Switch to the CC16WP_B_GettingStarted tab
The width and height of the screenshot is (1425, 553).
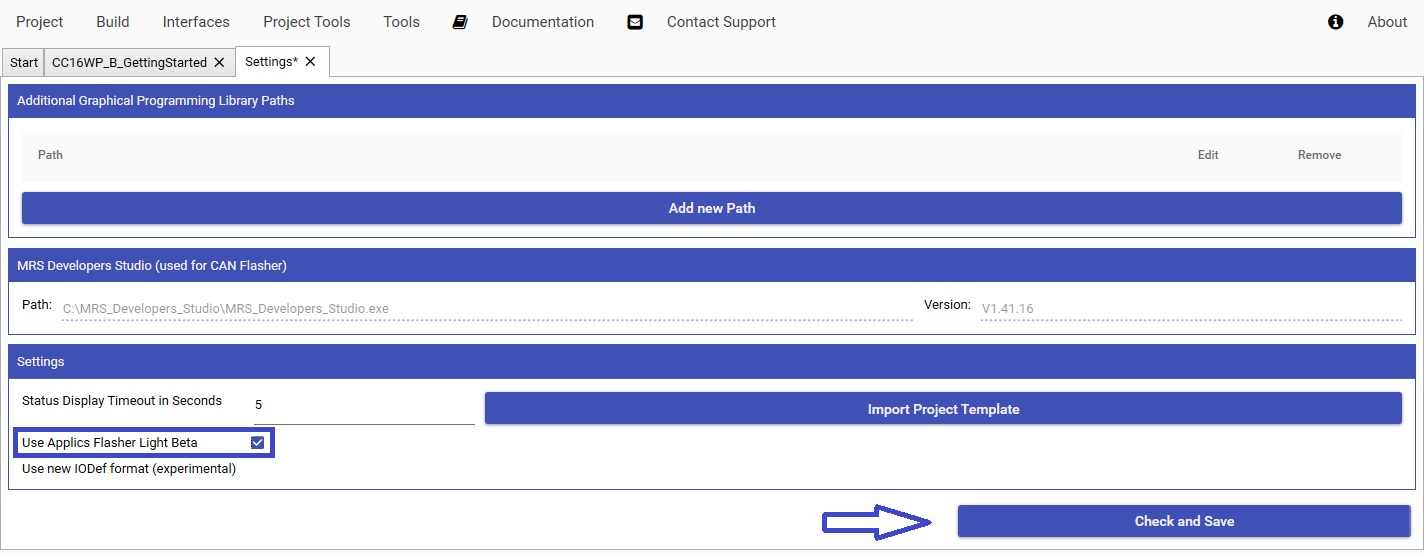point(129,62)
